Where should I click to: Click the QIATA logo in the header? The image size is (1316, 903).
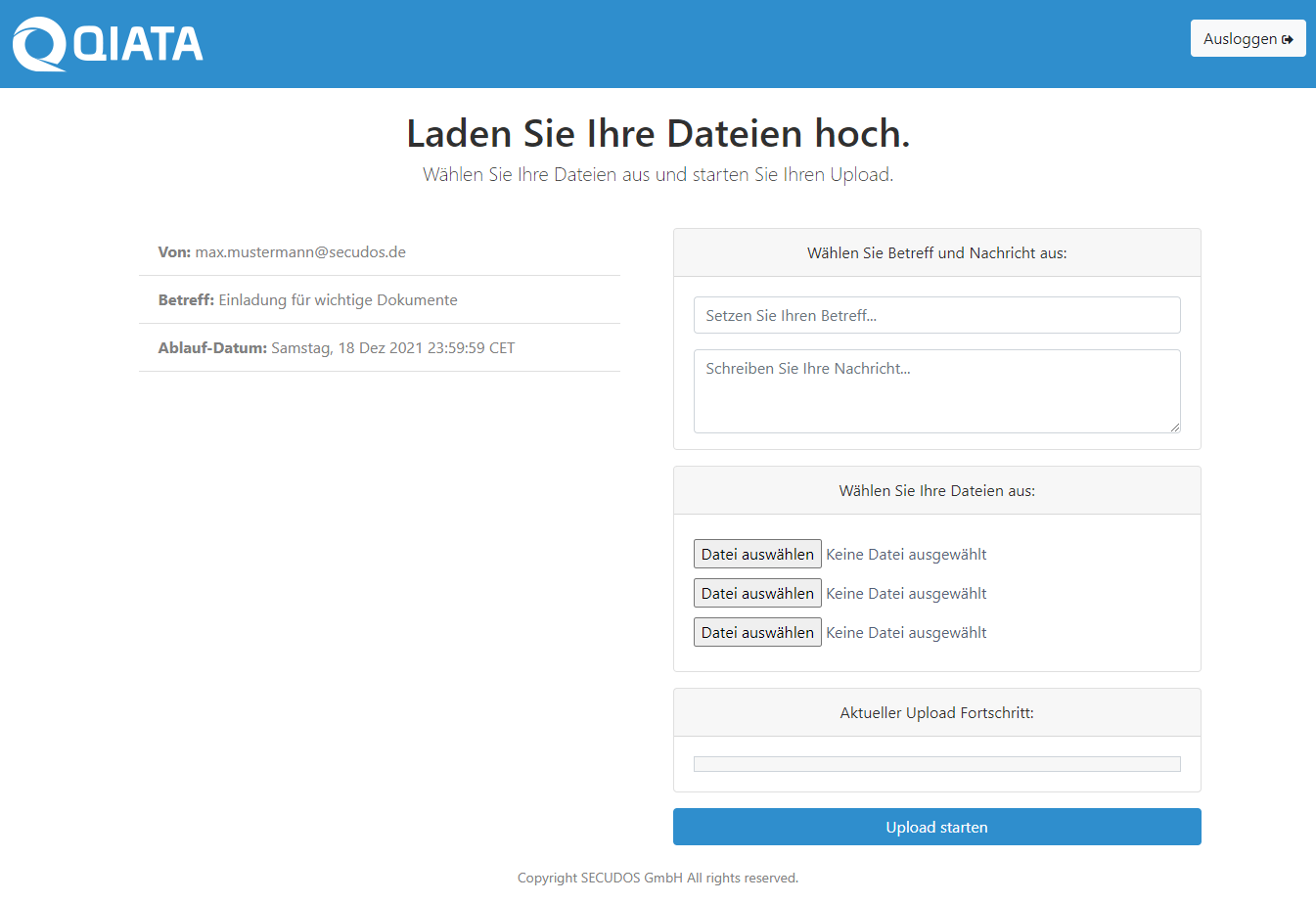click(x=106, y=43)
